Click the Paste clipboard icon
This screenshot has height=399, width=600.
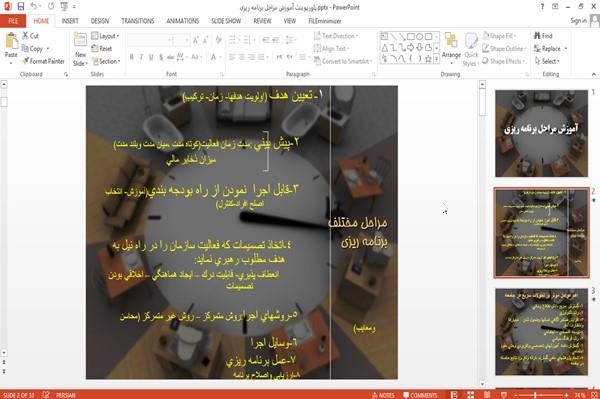[11, 41]
